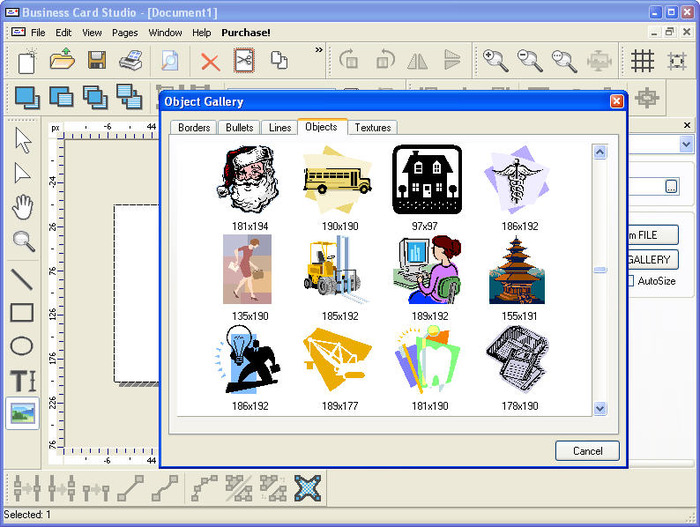This screenshot has height=527, width=700.
Task: Select the line drawing tool
Action: [x=21, y=280]
